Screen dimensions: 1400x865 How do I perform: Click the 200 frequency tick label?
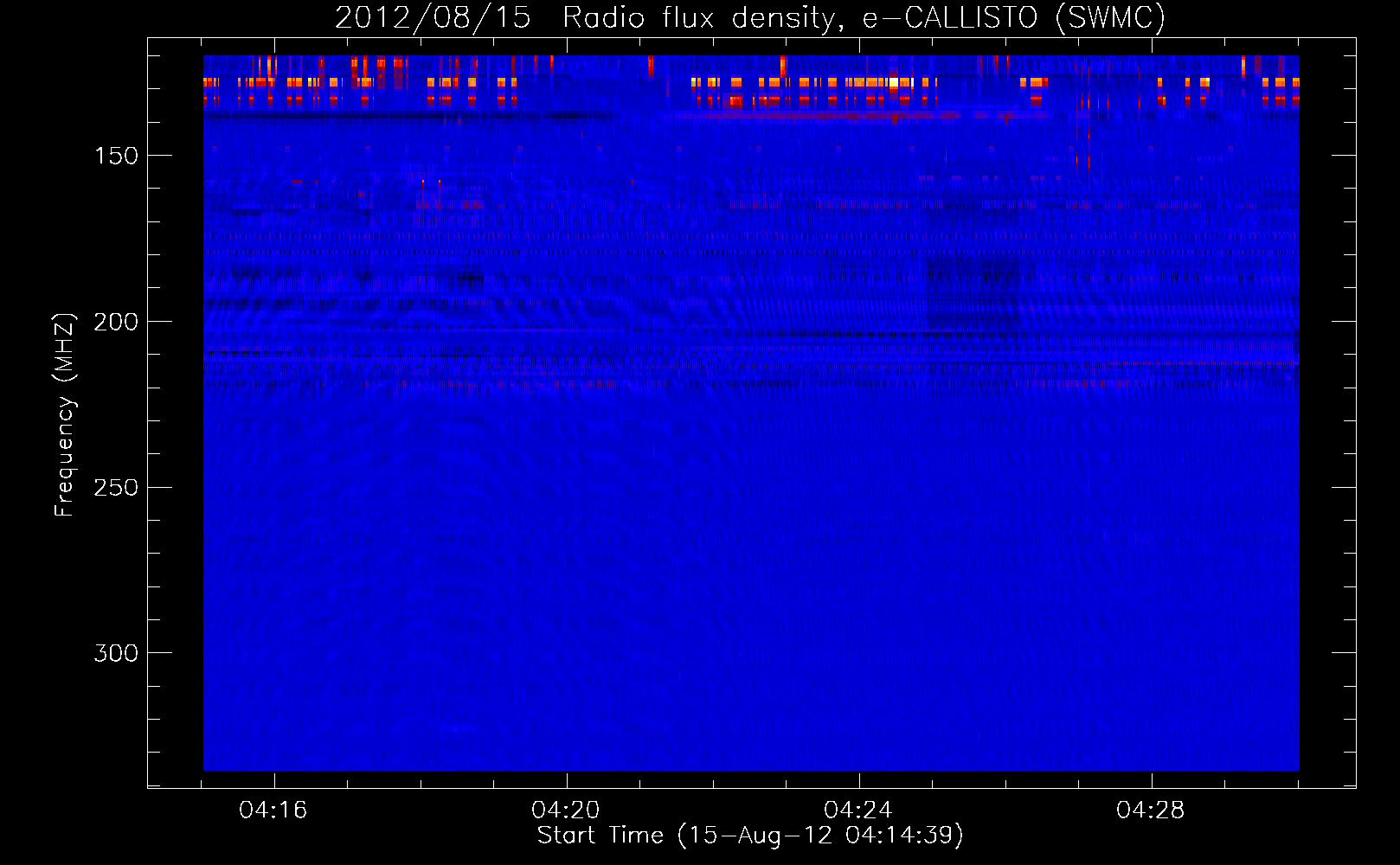[116, 322]
